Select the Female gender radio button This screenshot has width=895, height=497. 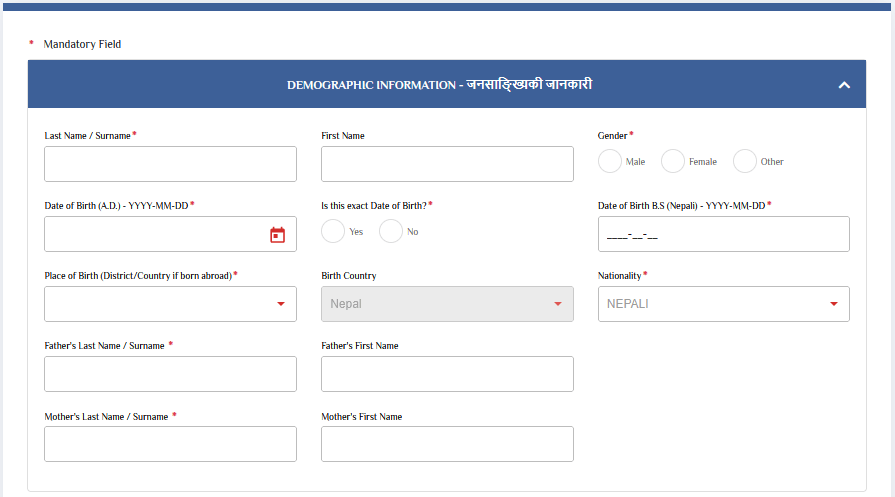tap(673, 161)
